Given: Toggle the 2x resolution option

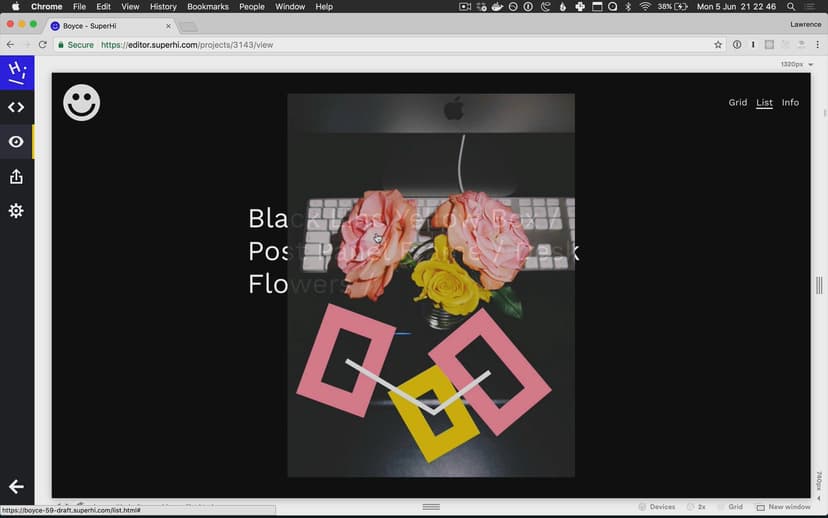Looking at the screenshot, I should [x=697, y=507].
